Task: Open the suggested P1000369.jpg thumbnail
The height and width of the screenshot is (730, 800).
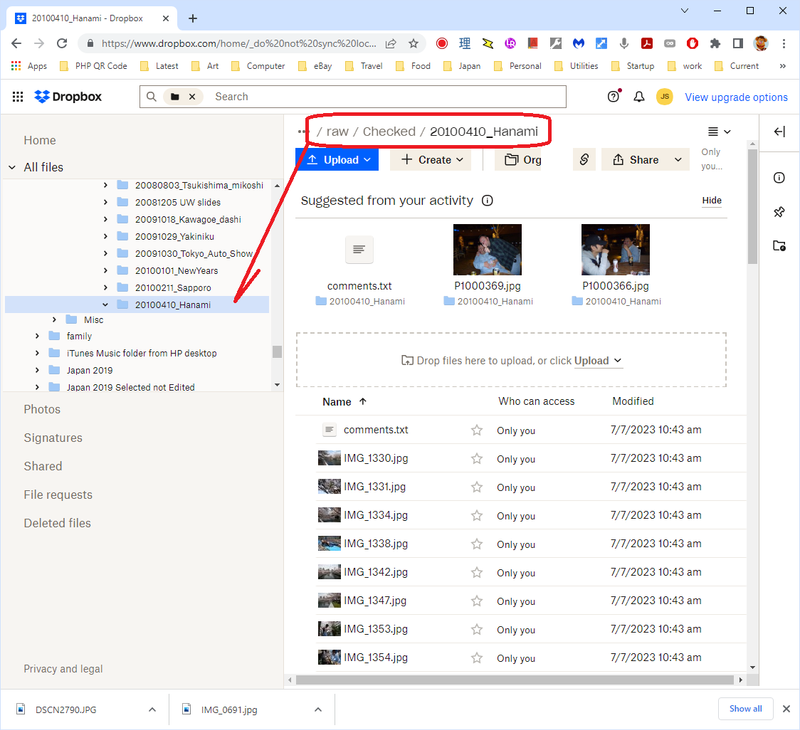Action: [487, 250]
